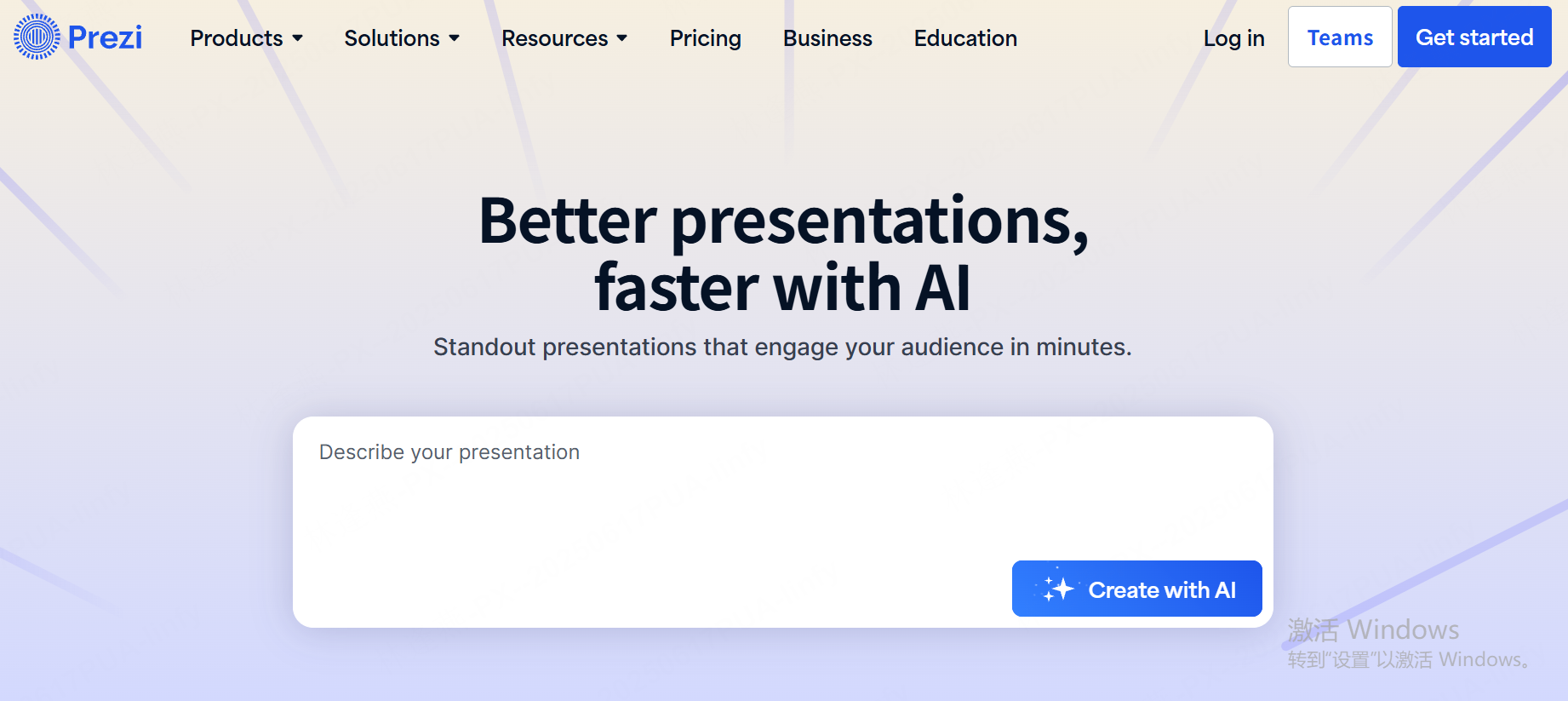Open the Resources menu label
1568x701 pixels.
(x=555, y=38)
